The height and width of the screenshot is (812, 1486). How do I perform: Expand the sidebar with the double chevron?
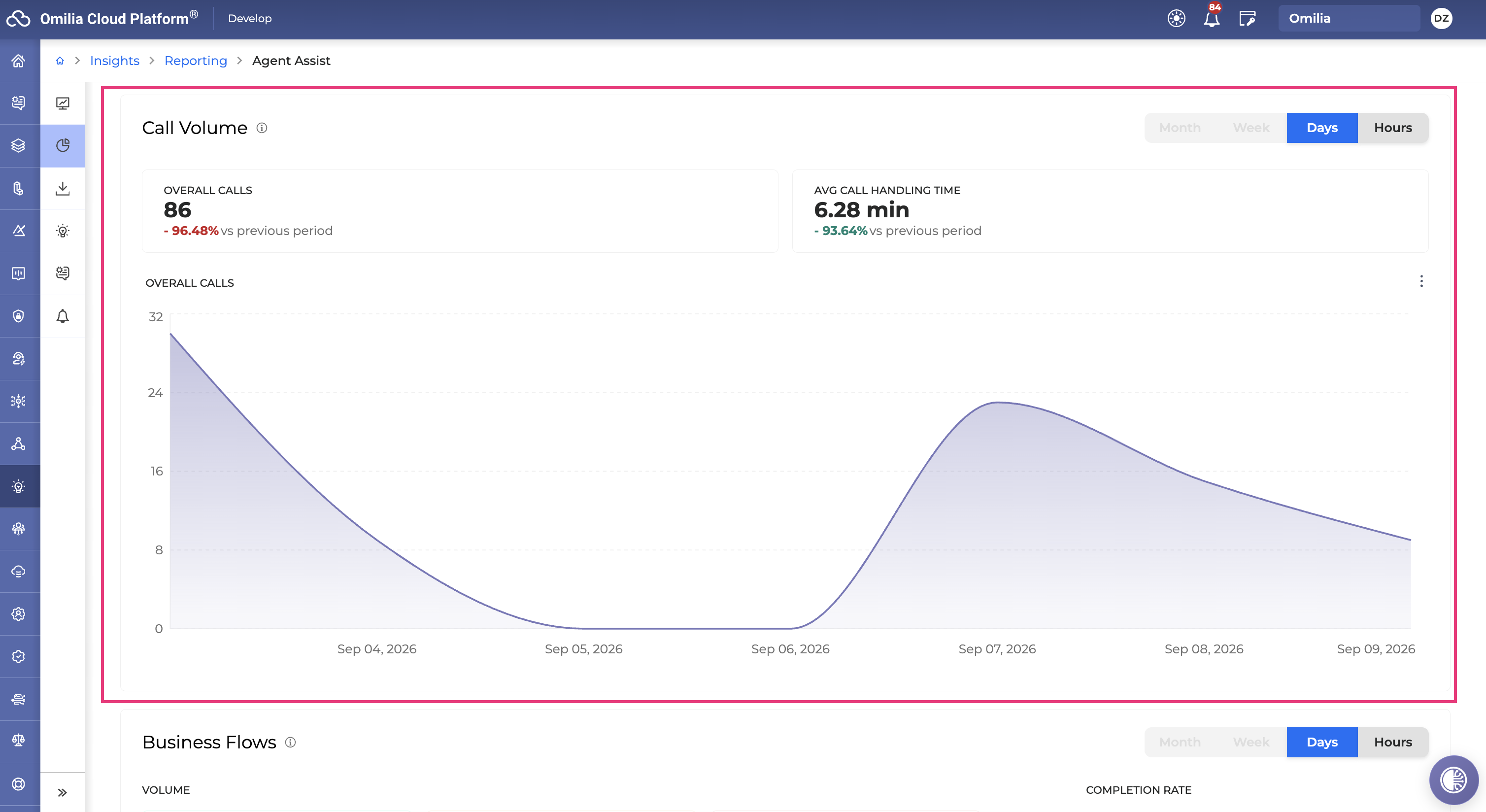coord(62,792)
